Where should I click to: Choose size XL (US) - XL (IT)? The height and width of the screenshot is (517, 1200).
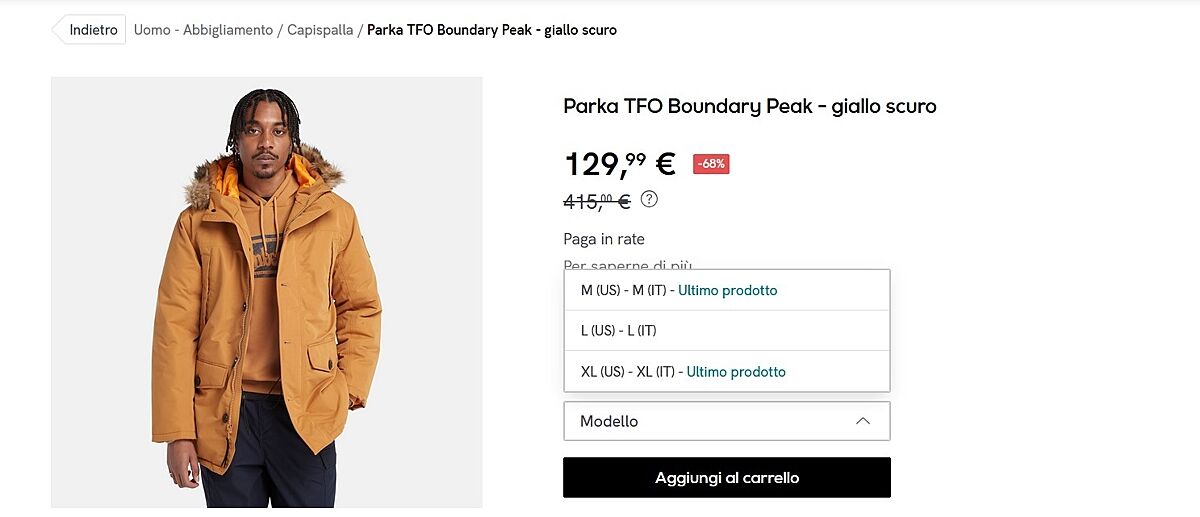pyautogui.click(x=628, y=372)
